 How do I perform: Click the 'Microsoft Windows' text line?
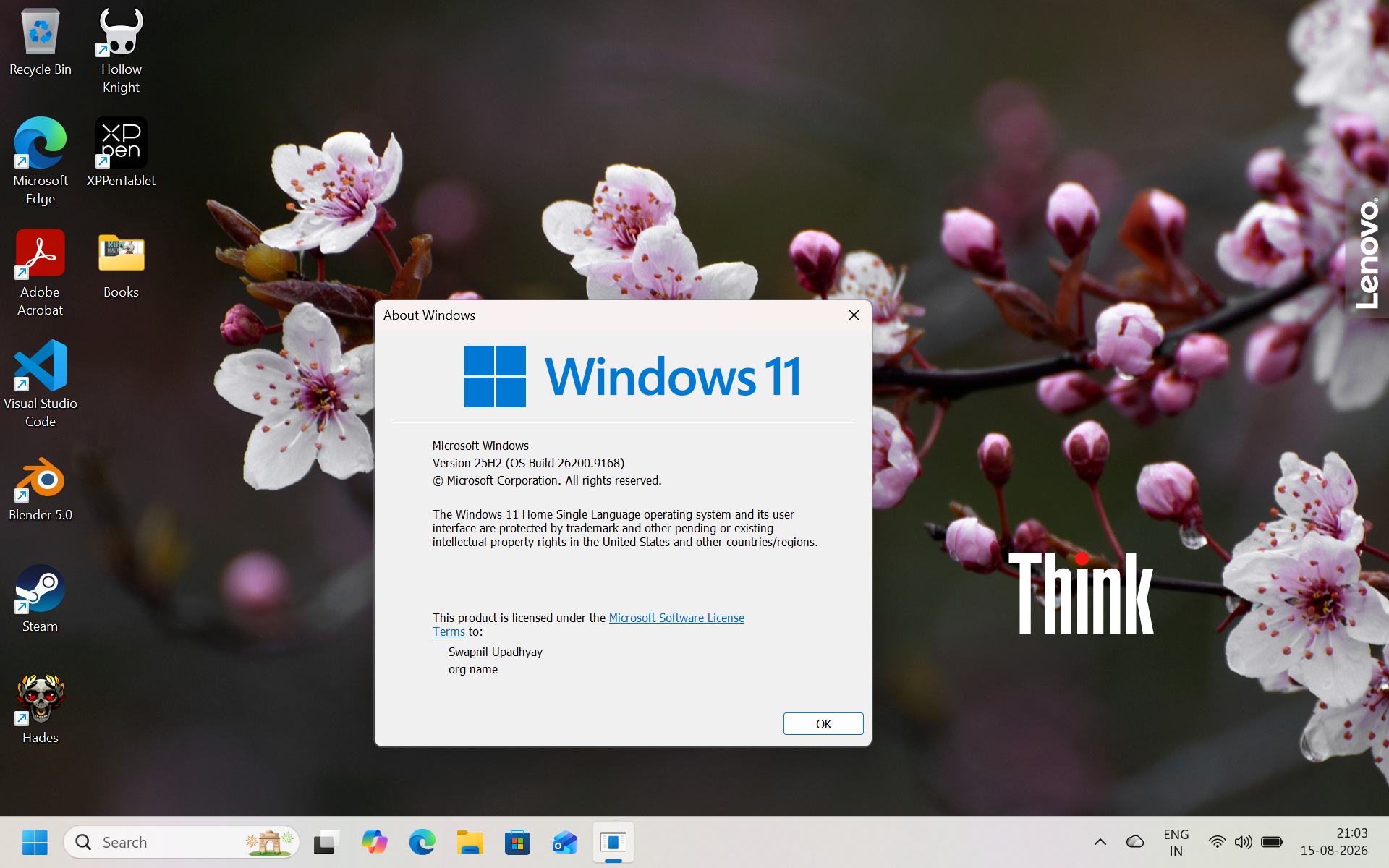point(480,446)
